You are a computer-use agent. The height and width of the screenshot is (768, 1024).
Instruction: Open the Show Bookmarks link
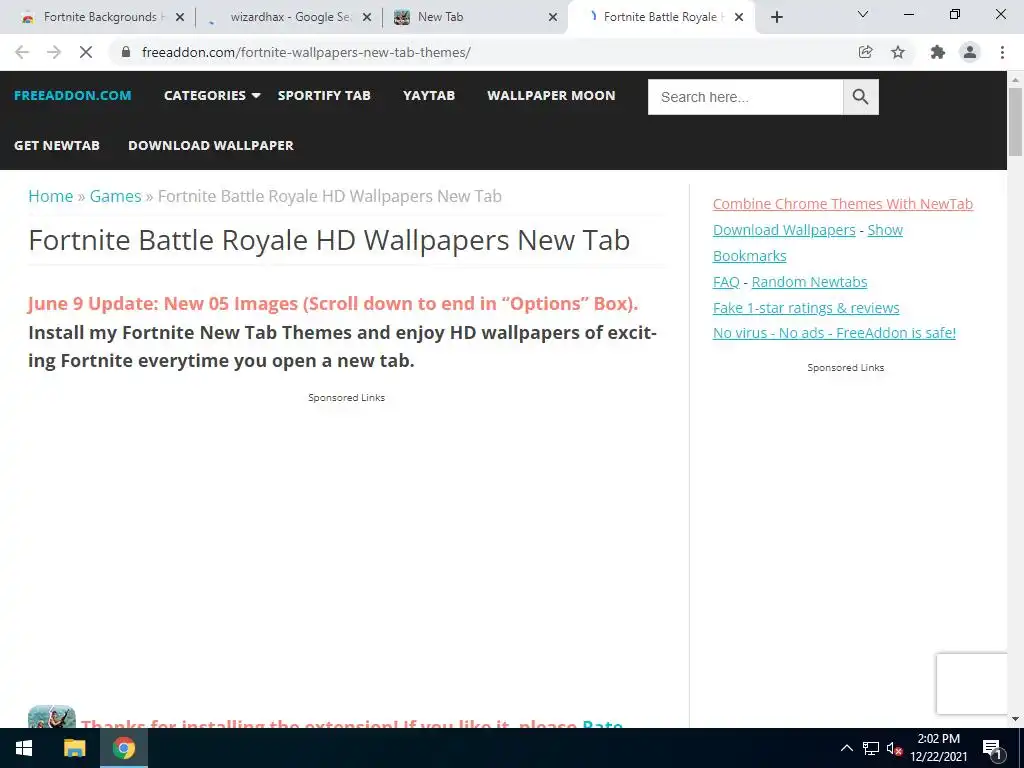click(885, 230)
